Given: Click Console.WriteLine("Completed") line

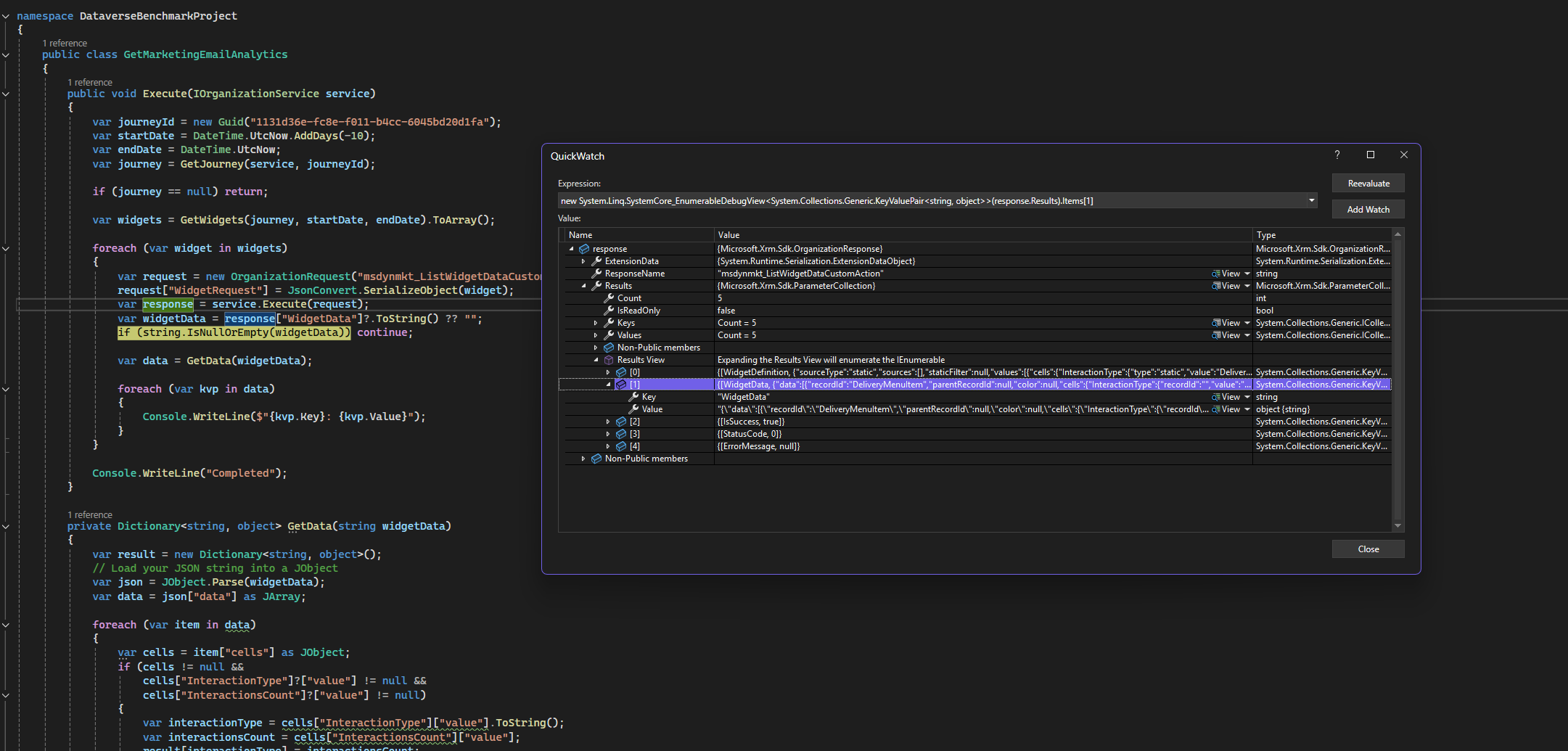Looking at the screenshot, I should click(x=189, y=473).
